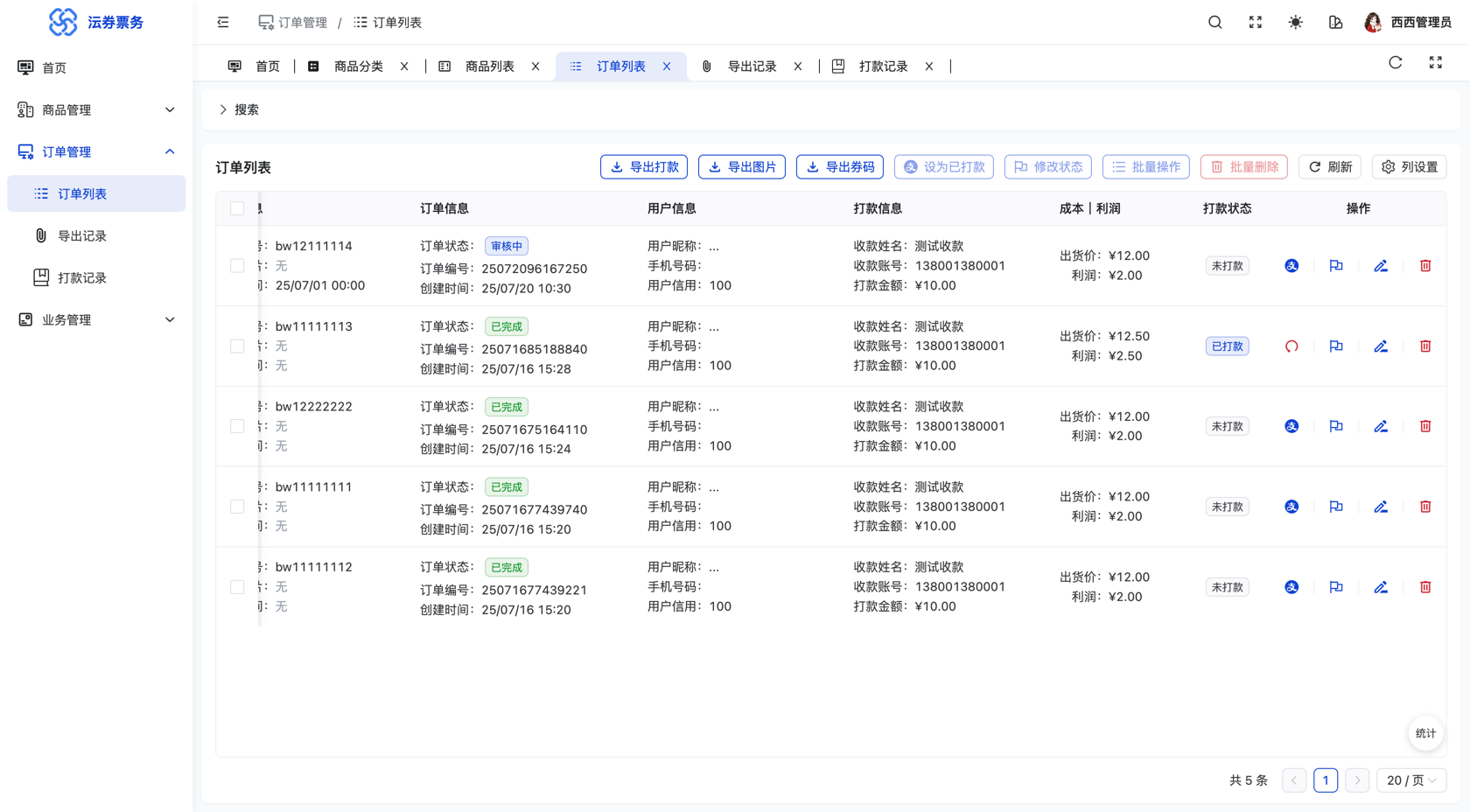Image resolution: width=1470 pixels, height=812 pixels.
Task: Click the 列设置 column settings button
Action: (1409, 167)
